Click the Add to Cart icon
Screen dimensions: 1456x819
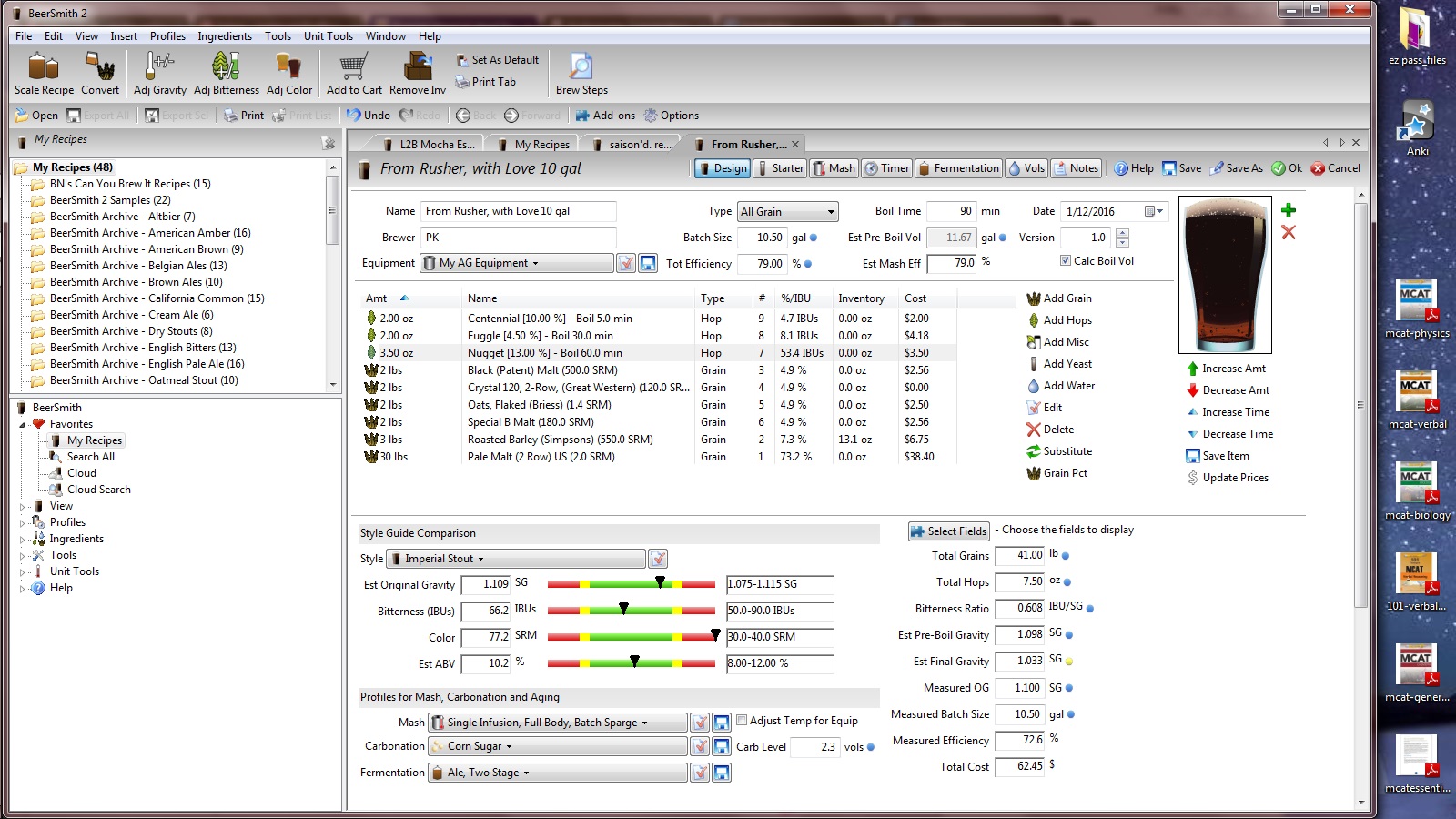[x=353, y=66]
